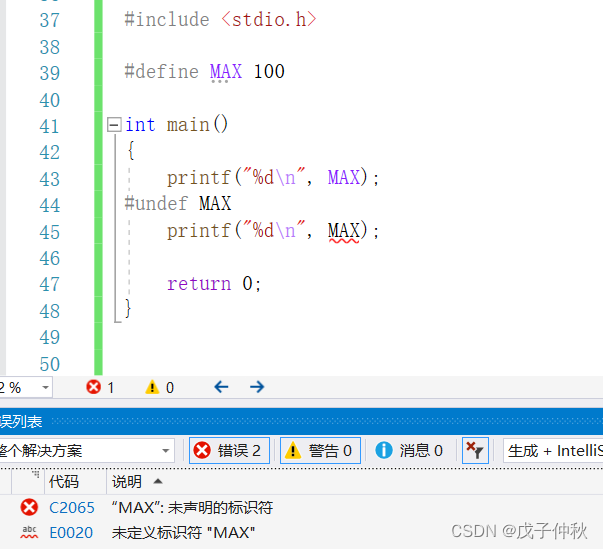Click the yellow warning count icon in editor status
Screen dimensions: 603x549
[152, 387]
